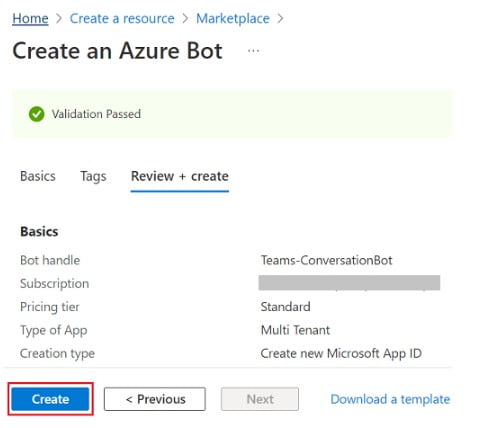Image resolution: width=487 pixels, height=428 pixels.
Task: Switch to the Basics tab
Action: point(38,176)
